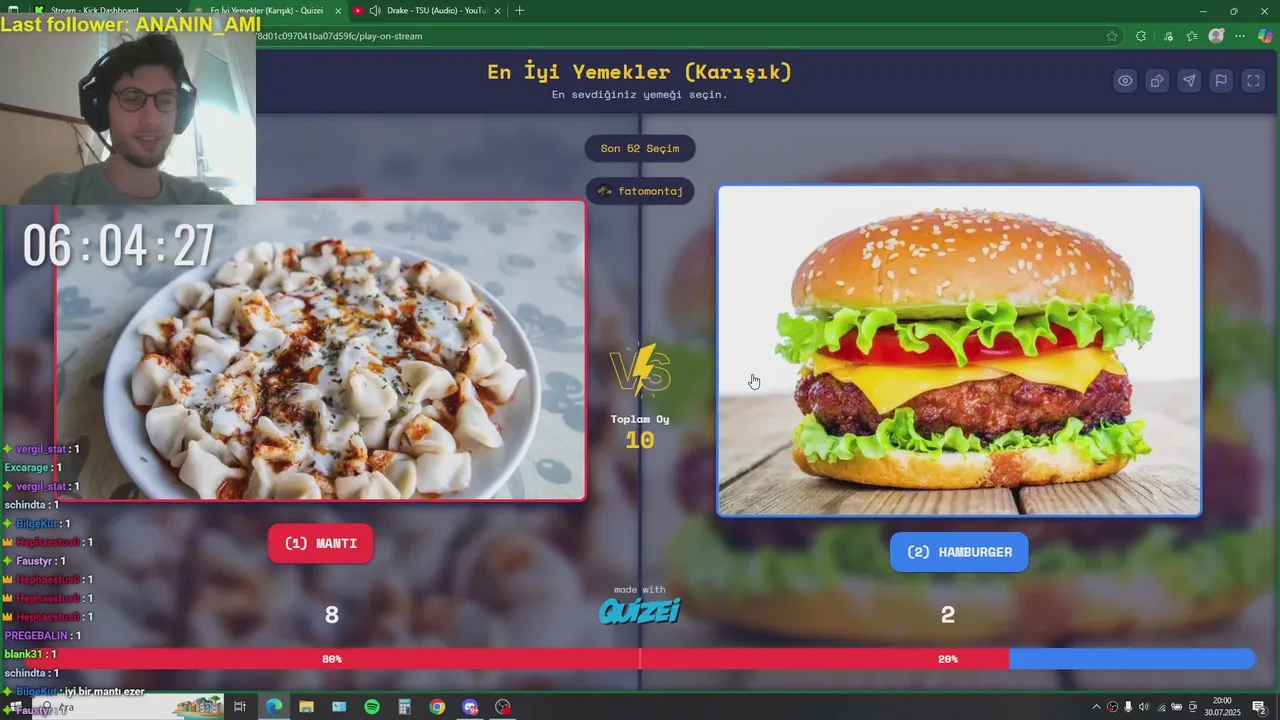Toggle the eye visibility icon in Quizei header
Viewport: 1280px width, 720px height.
[1125, 81]
